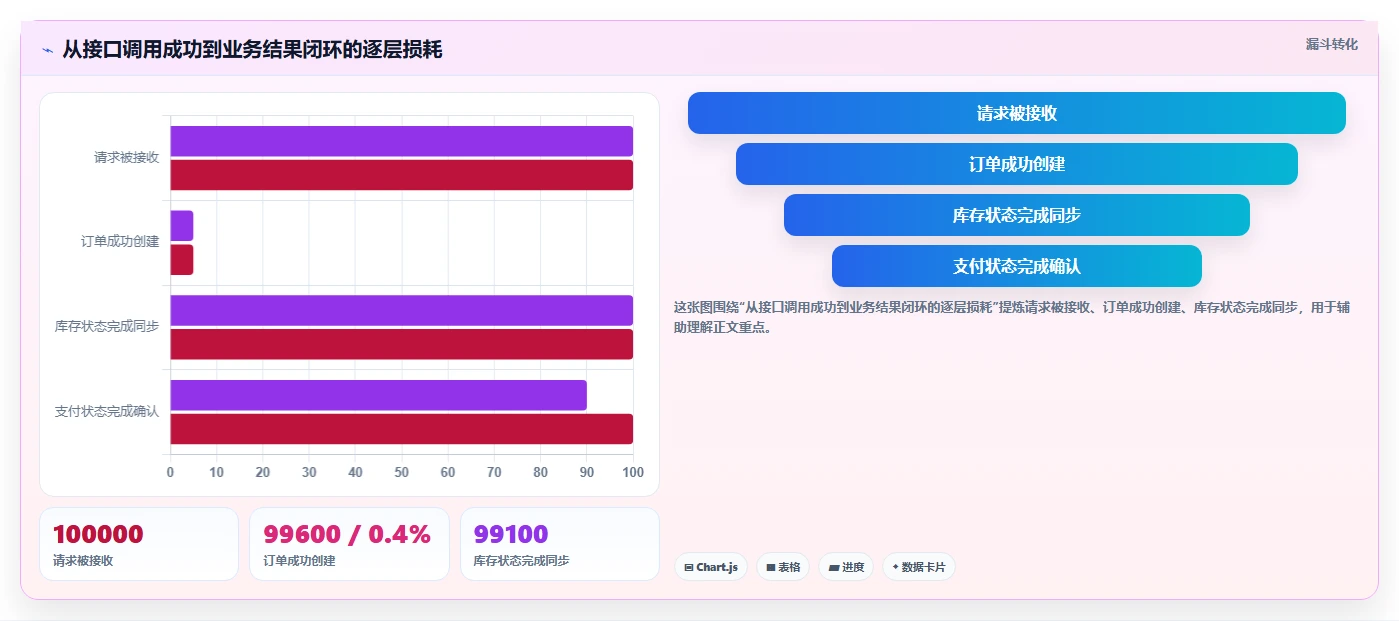
Task: Click the x-axis tick value 100
Action: (632, 472)
